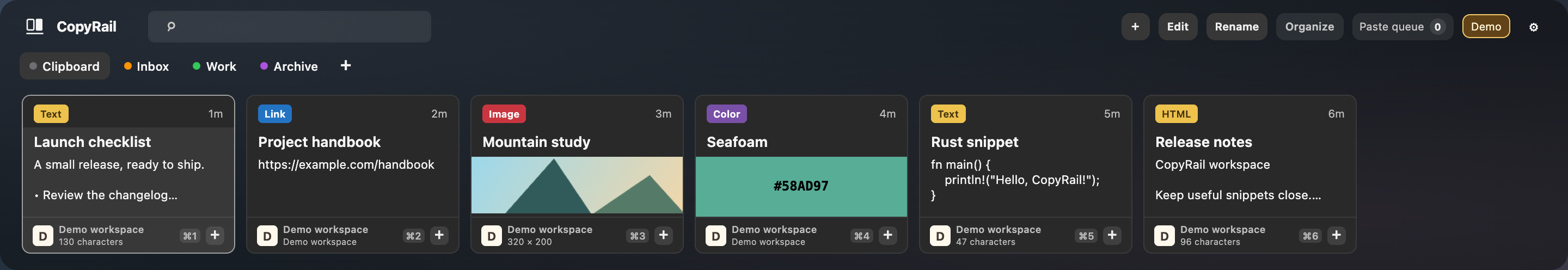Viewport: 1568px width, 270px height.
Task: Click the '130 characters' text
Action: [x=91, y=242]
